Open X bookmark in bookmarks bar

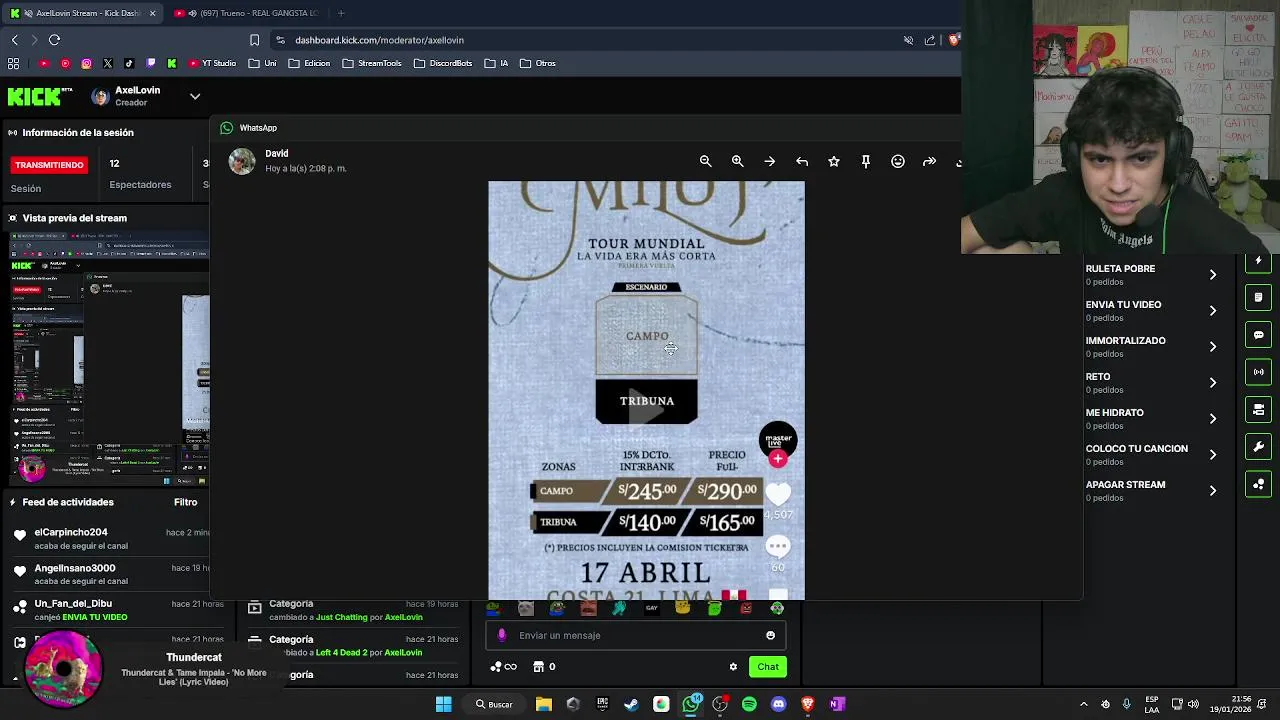(x=108, y=63)
